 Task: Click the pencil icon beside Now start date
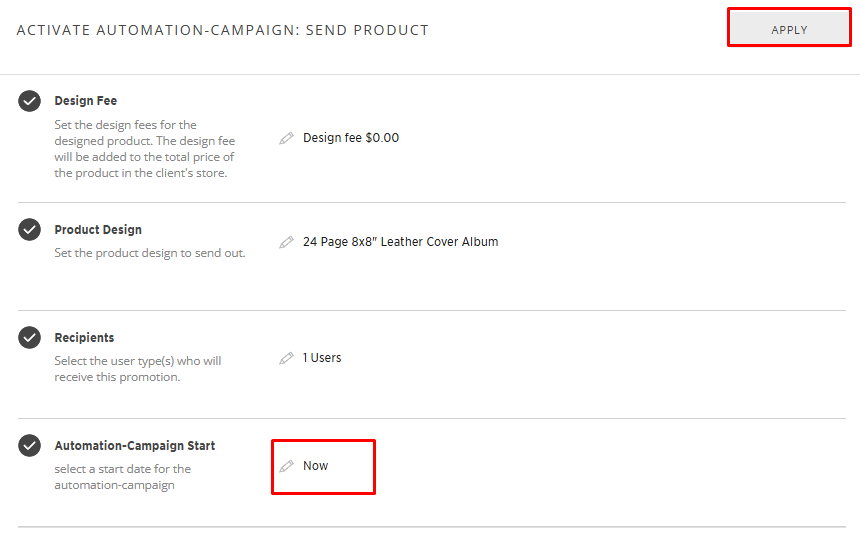point(287,466)
